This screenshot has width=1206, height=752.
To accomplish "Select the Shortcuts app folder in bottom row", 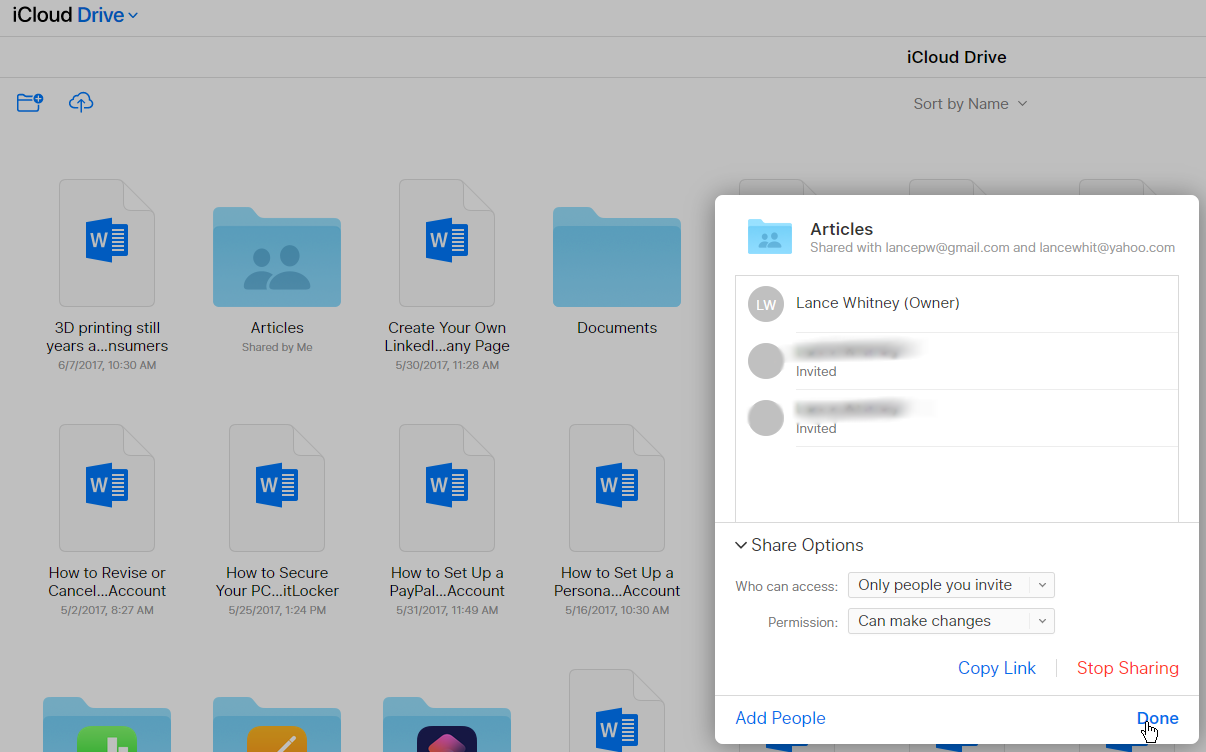I will (447, 724).
